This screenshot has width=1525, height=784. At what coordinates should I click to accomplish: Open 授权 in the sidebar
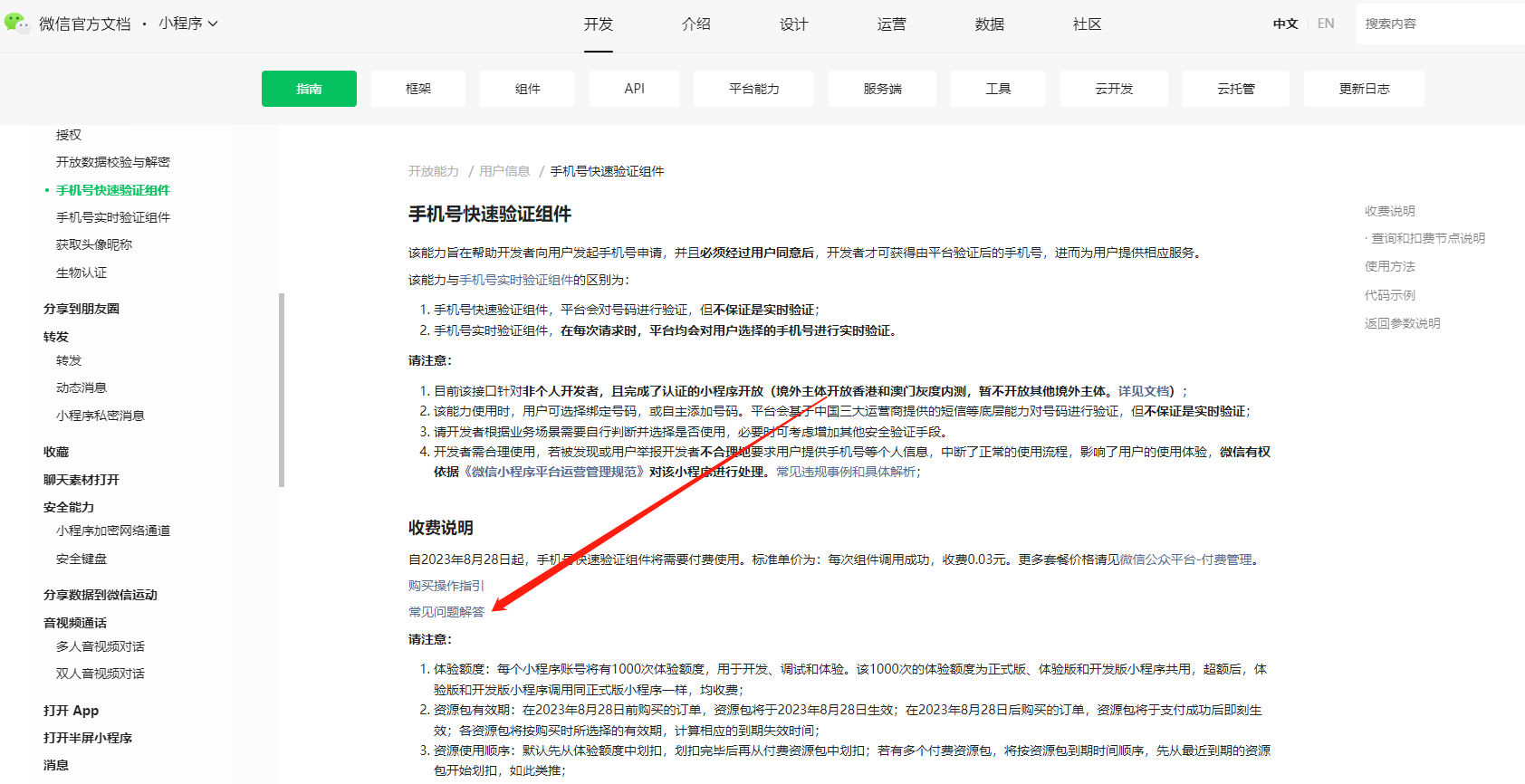(x=69, y=135)
